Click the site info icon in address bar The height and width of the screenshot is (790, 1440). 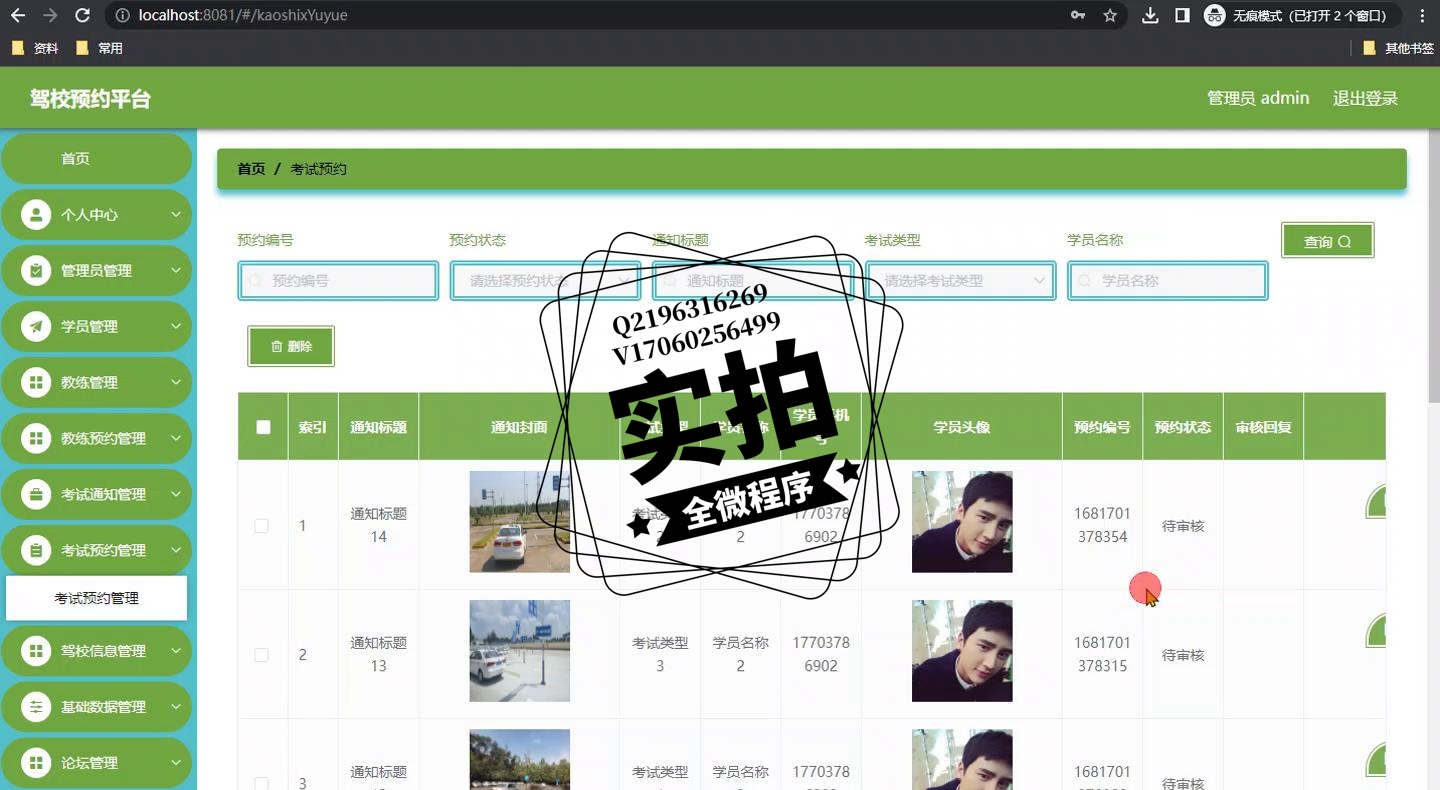tap(122, 15)
